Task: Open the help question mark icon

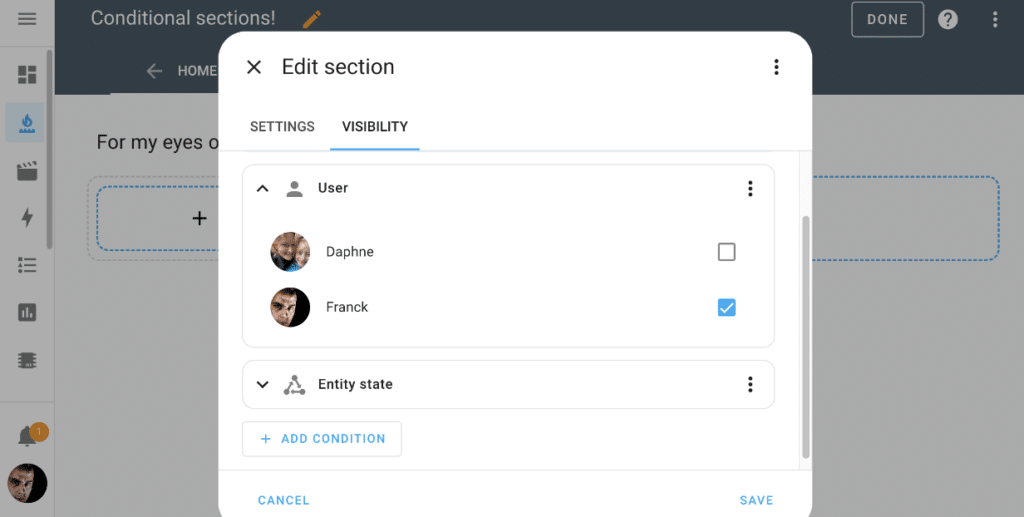Action: (x=948, y=20)
